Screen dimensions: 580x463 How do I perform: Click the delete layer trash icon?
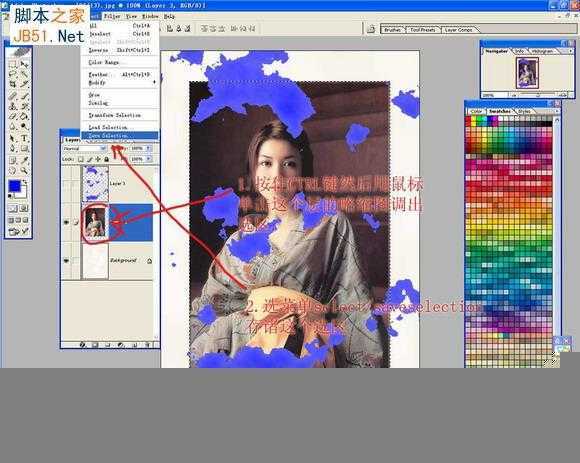(147, 345)
